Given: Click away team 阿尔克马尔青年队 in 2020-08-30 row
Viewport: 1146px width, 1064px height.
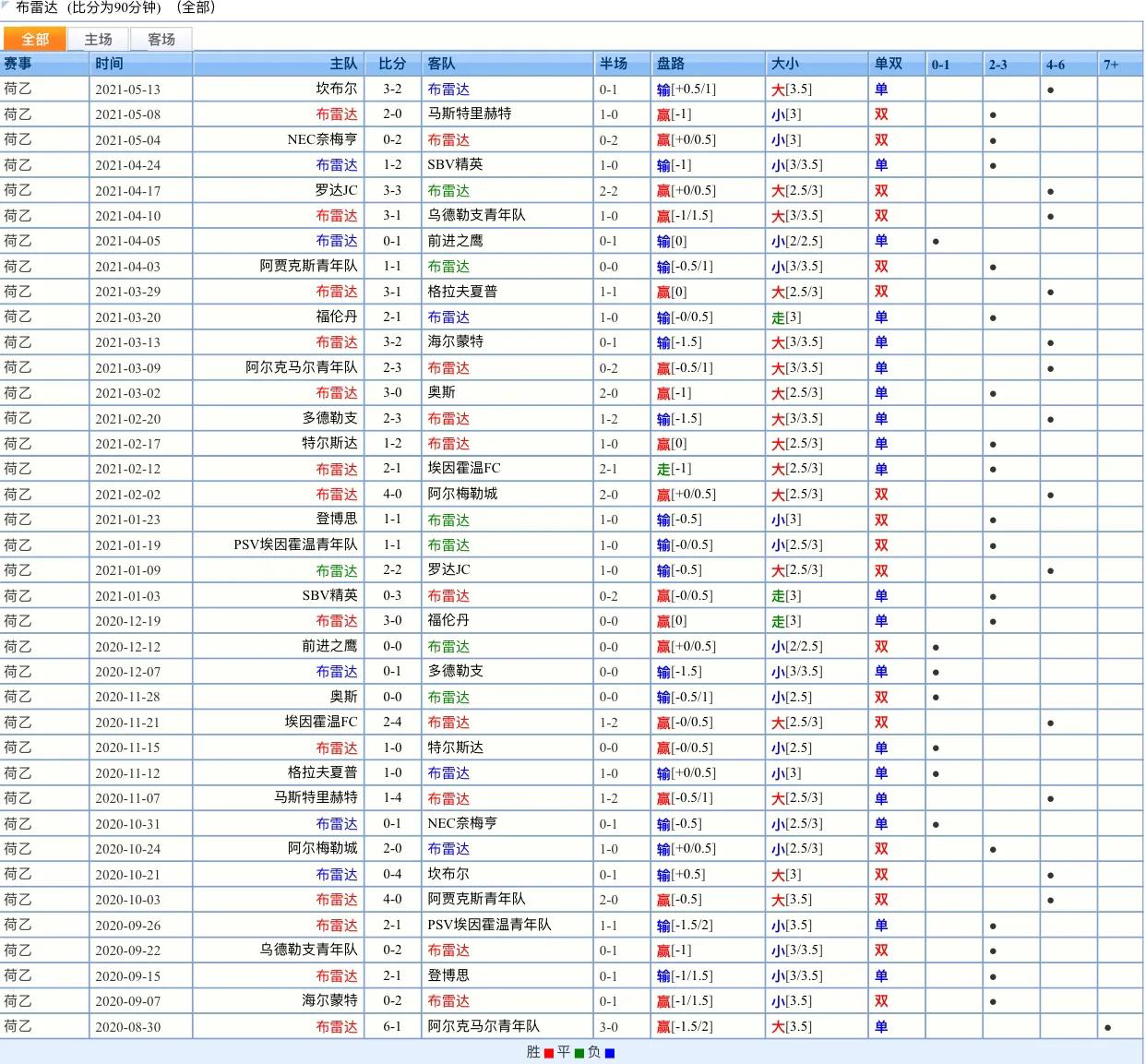Looking at the screenshot, I should [483, 1026].
